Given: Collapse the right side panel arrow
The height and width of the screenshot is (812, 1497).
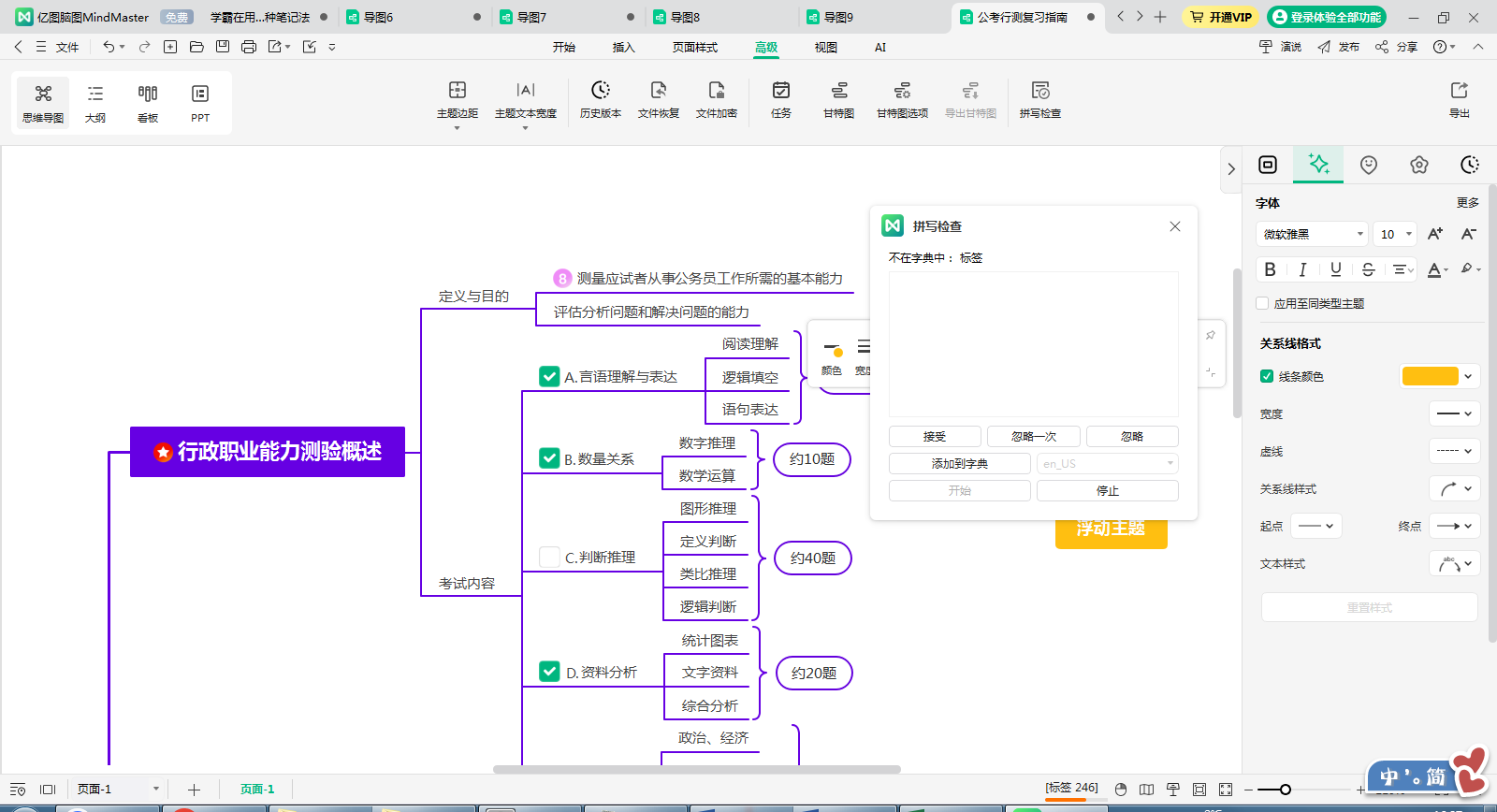Looking at the screenshot, I should point(1231,169).
